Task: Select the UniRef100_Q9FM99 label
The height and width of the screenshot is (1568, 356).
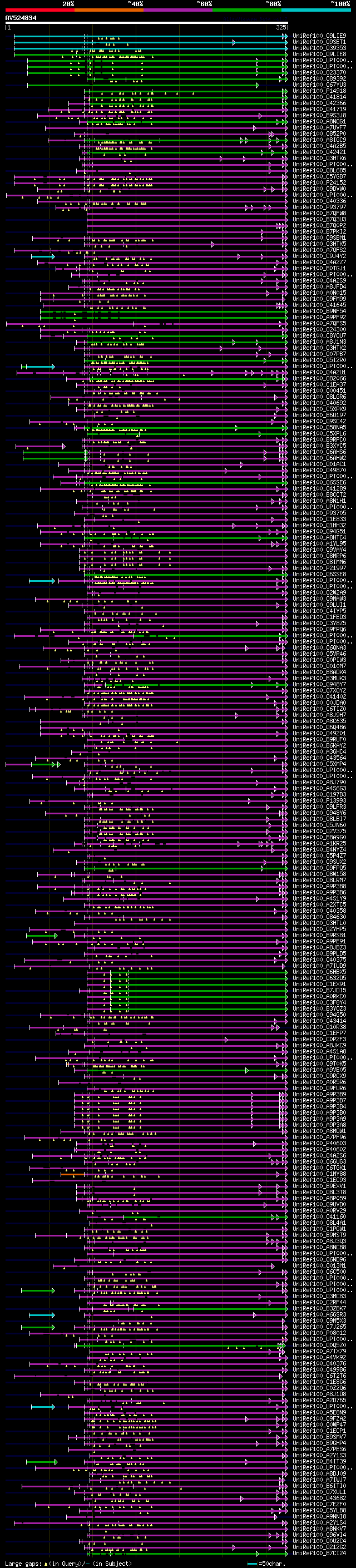Action: tap(319, 299)
